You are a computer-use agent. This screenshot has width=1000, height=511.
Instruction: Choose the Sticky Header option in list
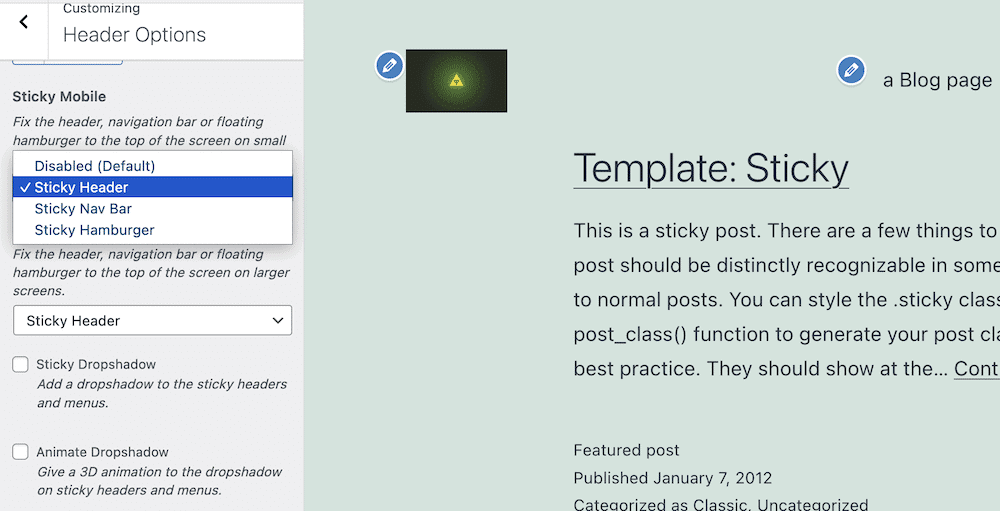pos(81,187)
